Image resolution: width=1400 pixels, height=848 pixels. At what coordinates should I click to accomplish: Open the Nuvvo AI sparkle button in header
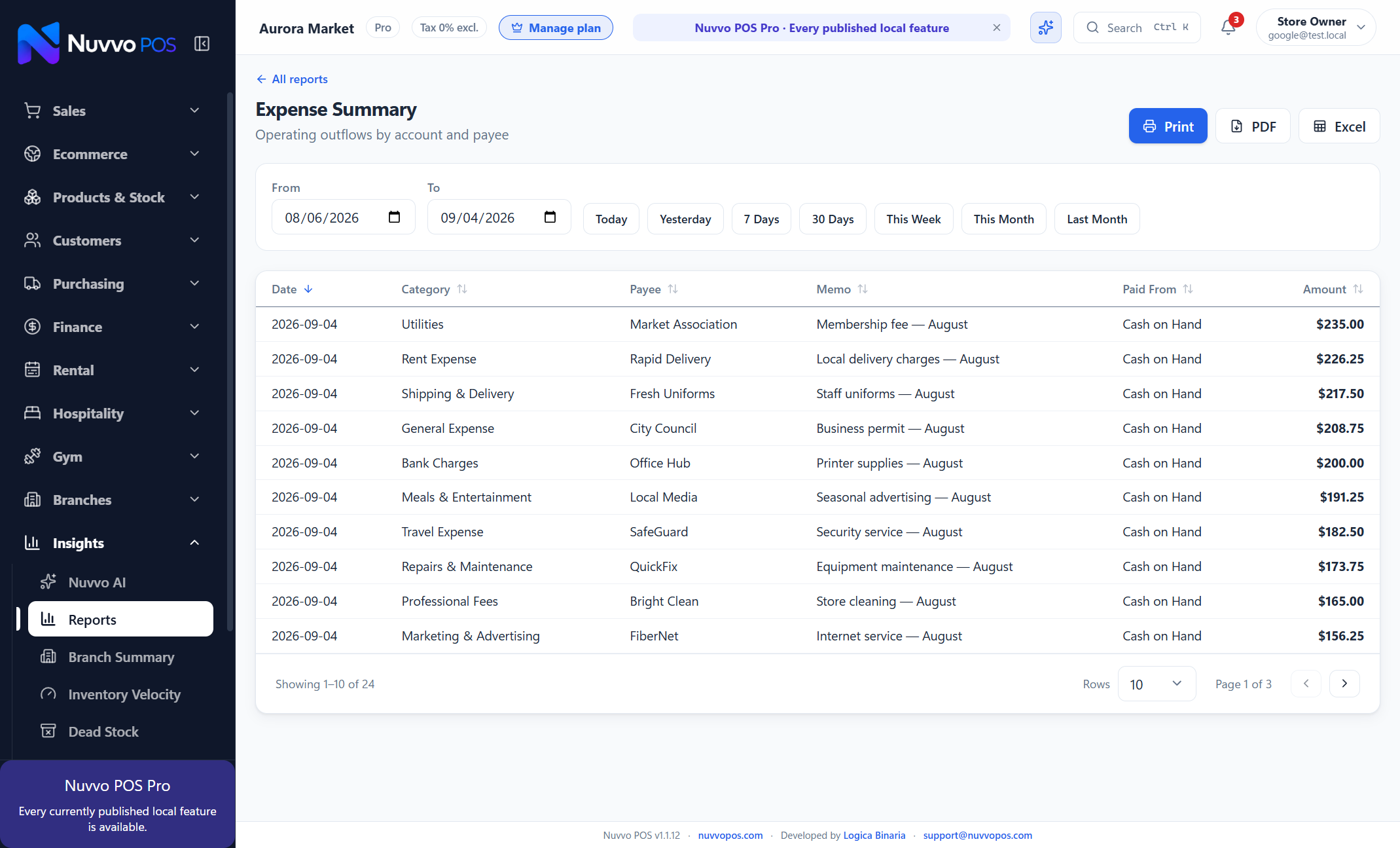click(x=1045, y=28)
